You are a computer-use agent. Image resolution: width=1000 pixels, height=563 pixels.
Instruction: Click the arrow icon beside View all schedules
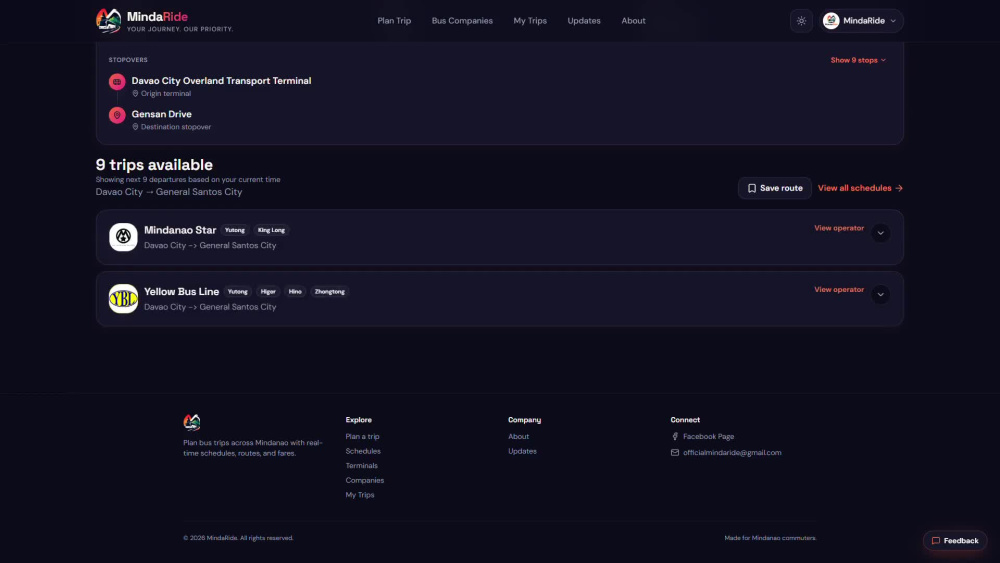coord(899,188)
